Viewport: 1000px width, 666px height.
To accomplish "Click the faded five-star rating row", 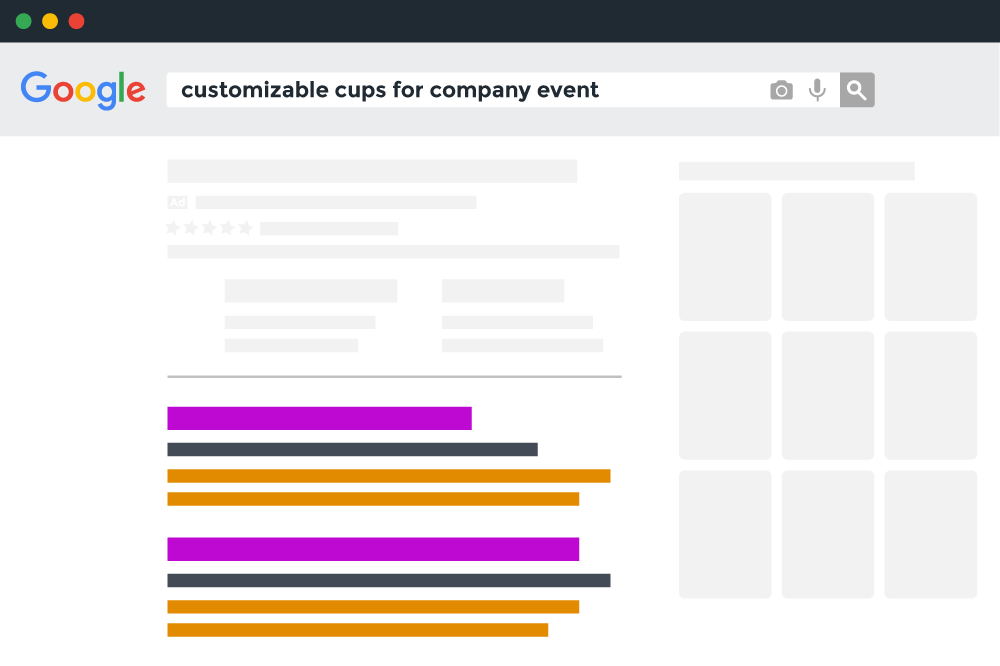I will coord(209,228).
